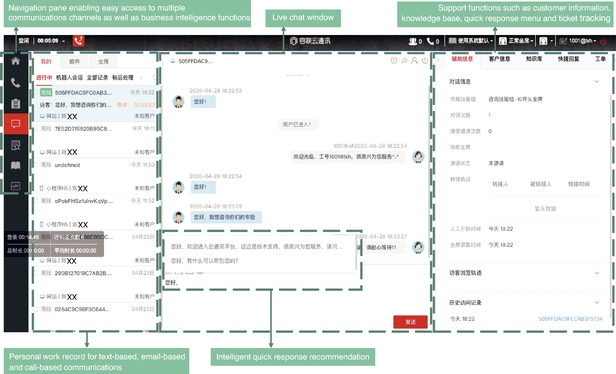Open the 1001@bh account dropdown

coord(582,41)
